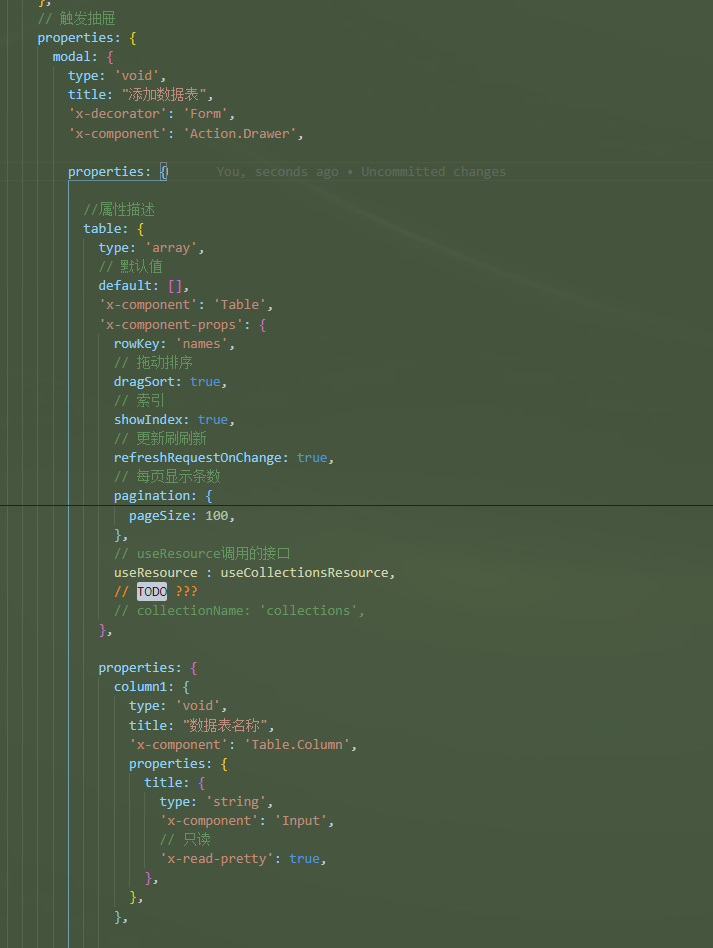
Task: Click the commented collectionName line
Action: tap(239, 611)
